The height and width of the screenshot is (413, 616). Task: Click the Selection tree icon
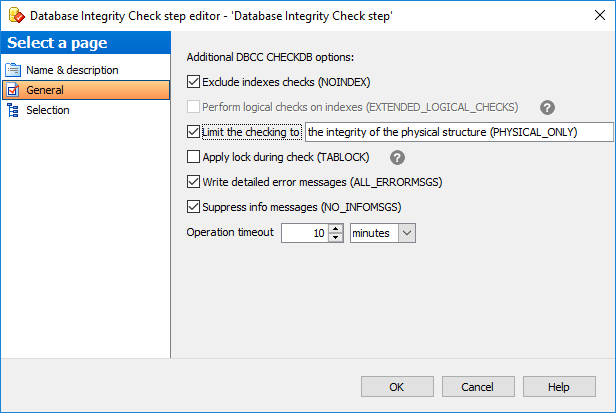(x=13, y=110)
